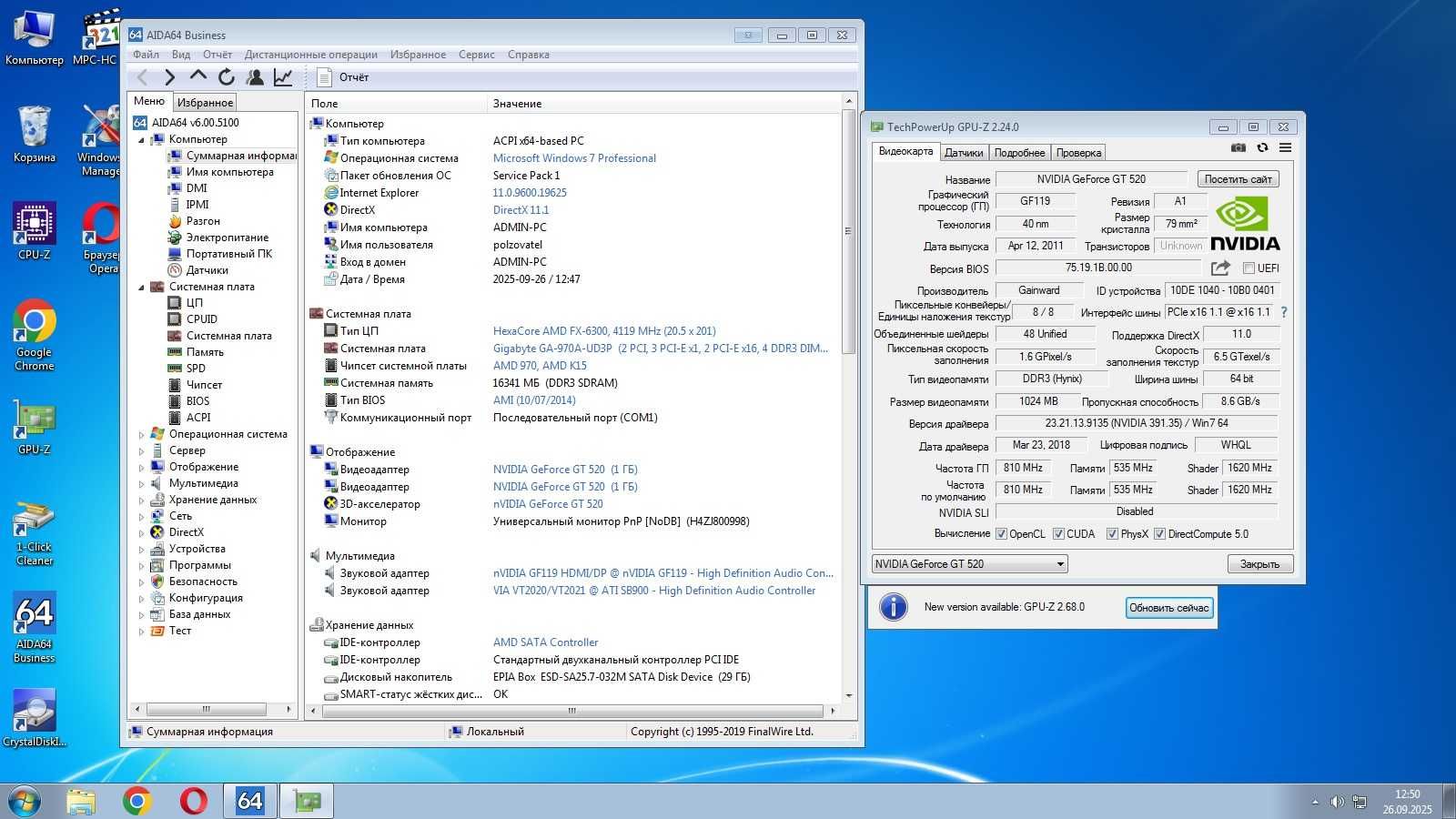
Task: Open CPU-Z desktop shortcut
Action: pos(35,232)
